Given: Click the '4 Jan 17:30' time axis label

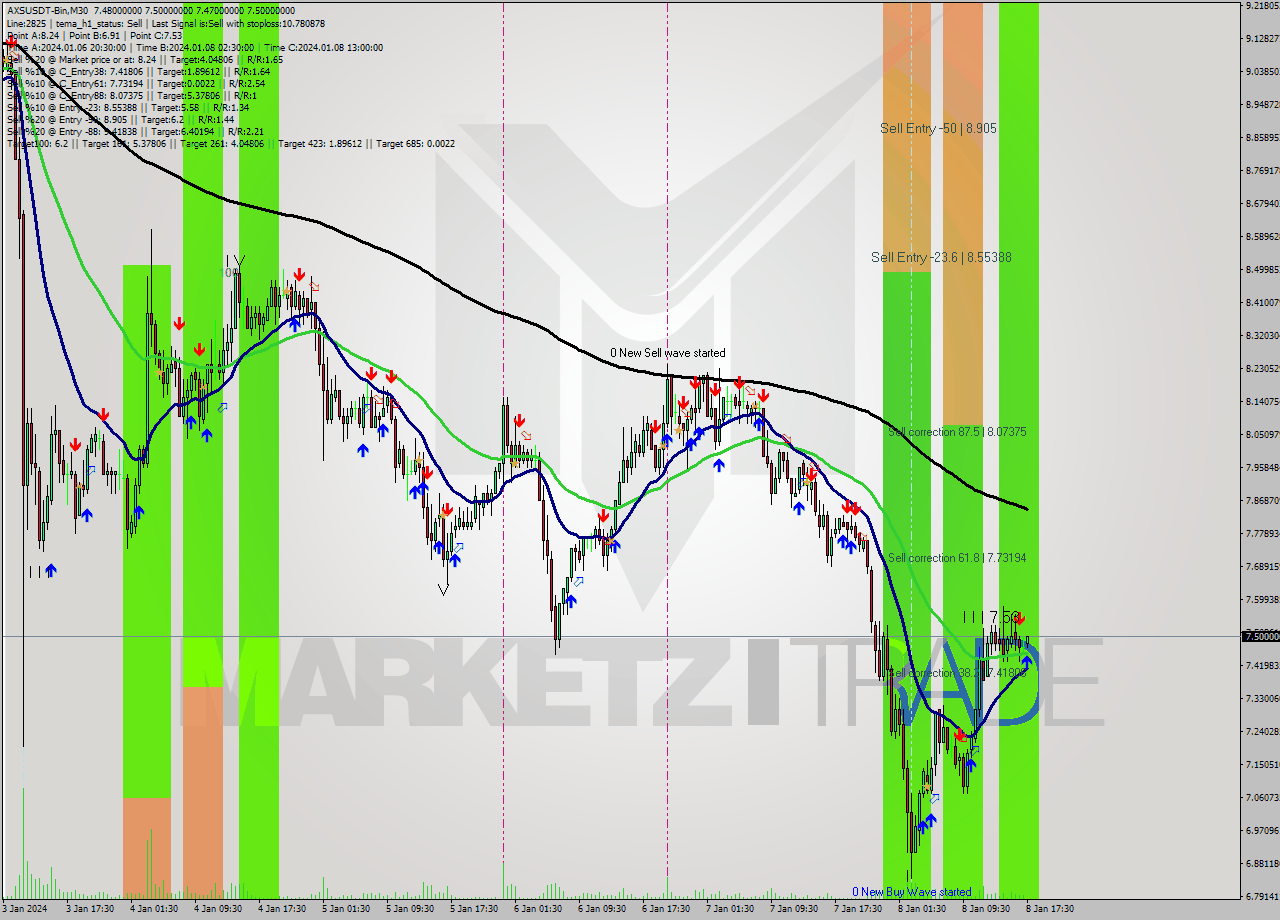Looking at the screenshot, I should (281, 909).
